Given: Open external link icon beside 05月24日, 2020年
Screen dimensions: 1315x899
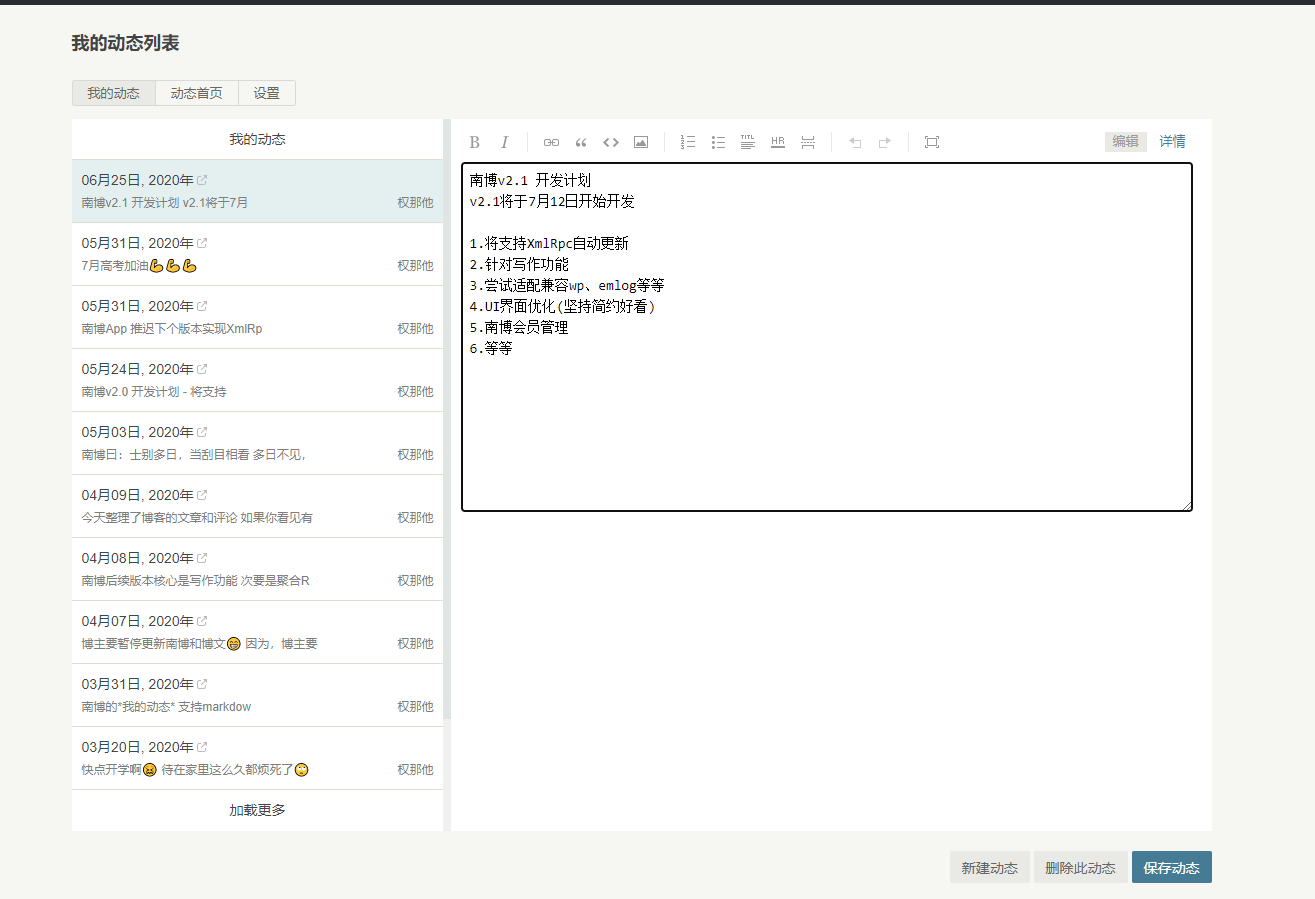Looking at the screenshot, I should 203,369.
